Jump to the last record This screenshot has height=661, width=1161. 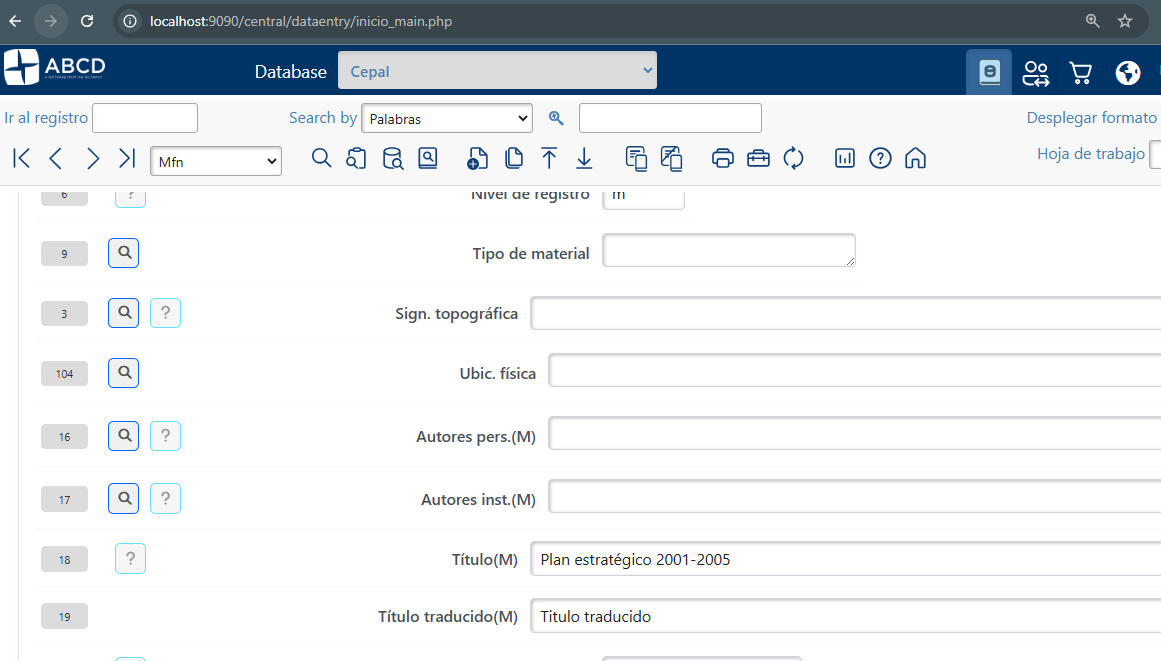127,158
